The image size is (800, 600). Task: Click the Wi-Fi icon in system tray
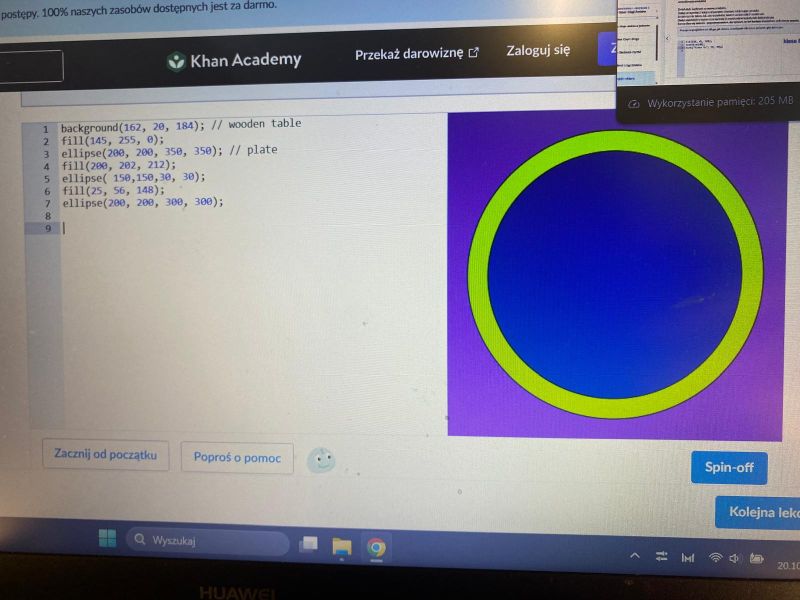pyautogui.click(x=715, y=557)
